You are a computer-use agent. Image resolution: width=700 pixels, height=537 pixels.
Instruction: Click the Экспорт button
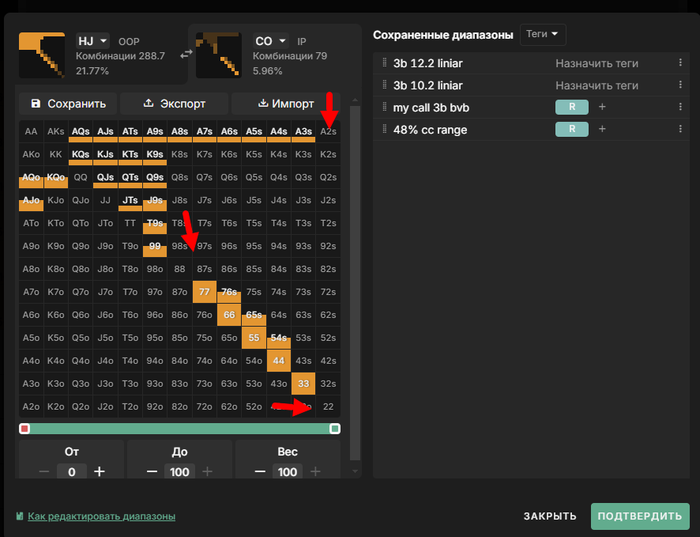tap(174, 104)
